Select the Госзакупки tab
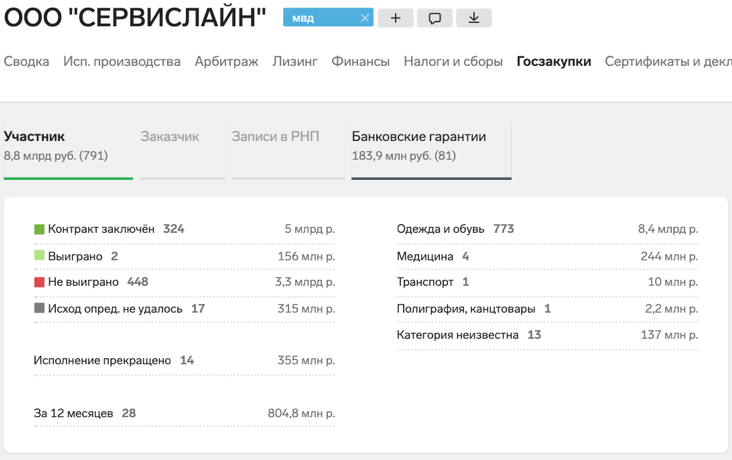The image size is (732, 460). (x=554, y=61)
